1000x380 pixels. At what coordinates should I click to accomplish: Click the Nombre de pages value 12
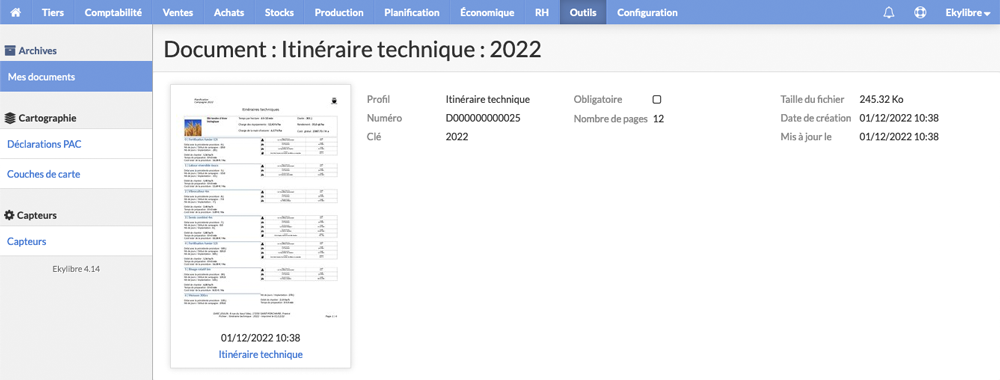pyautogui.click(x=659, y=118)
